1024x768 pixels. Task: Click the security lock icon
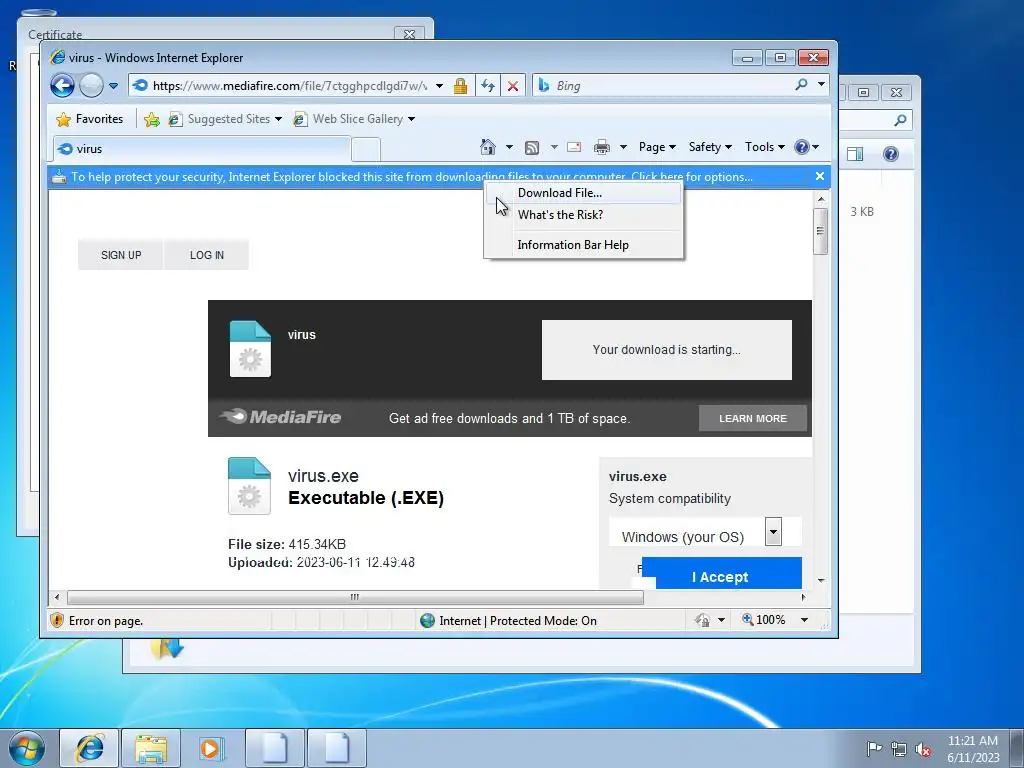coord(460,86)
